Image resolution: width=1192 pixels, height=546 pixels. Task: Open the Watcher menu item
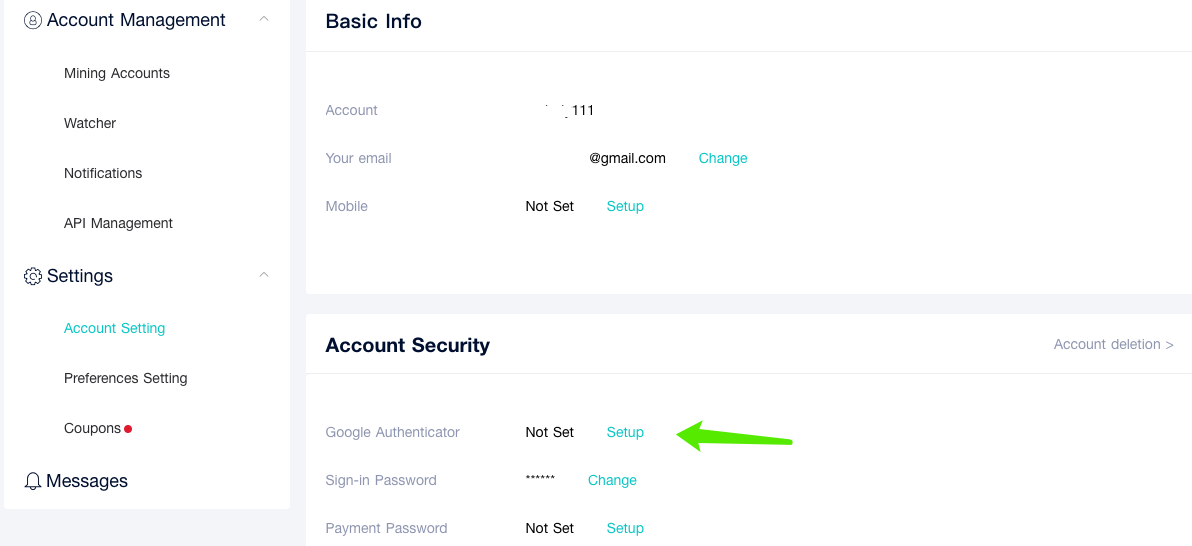(x=90, y=123)
